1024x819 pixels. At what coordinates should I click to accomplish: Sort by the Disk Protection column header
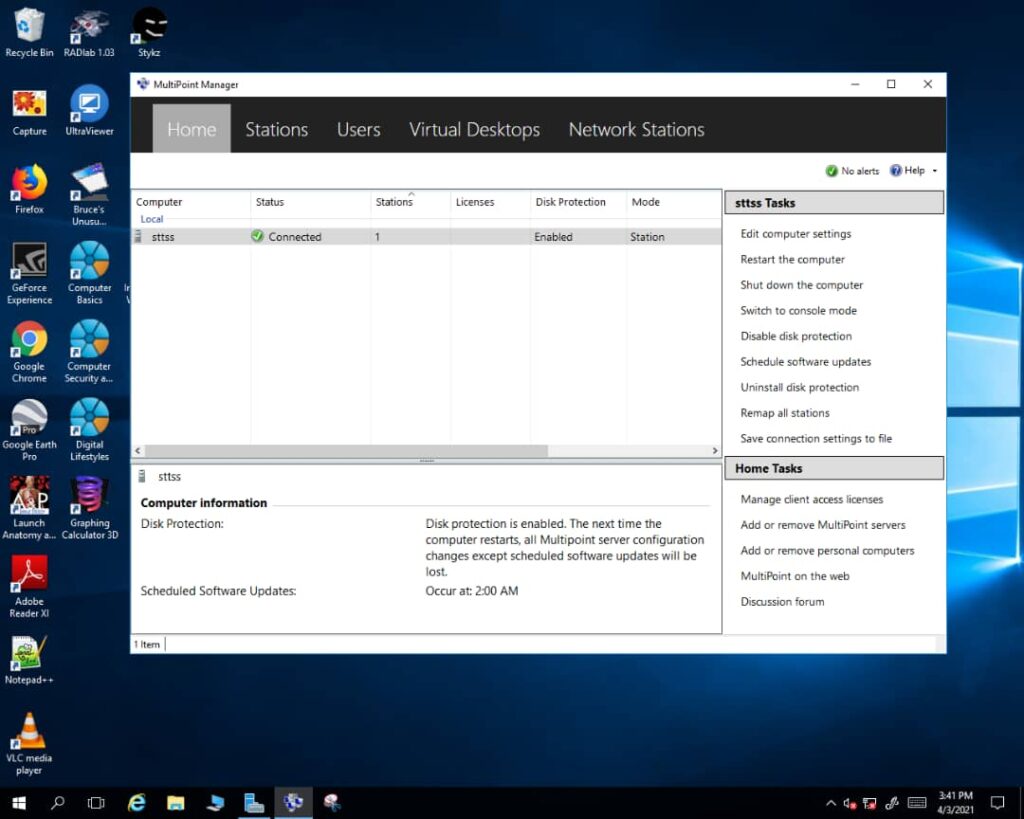(x=578, y=202)
